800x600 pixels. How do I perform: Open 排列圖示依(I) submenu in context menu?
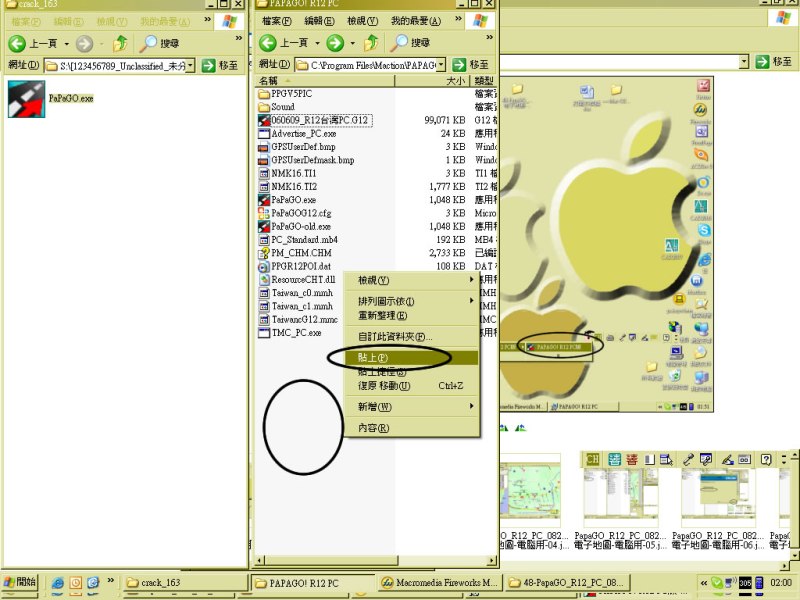(x=412, y=301)
